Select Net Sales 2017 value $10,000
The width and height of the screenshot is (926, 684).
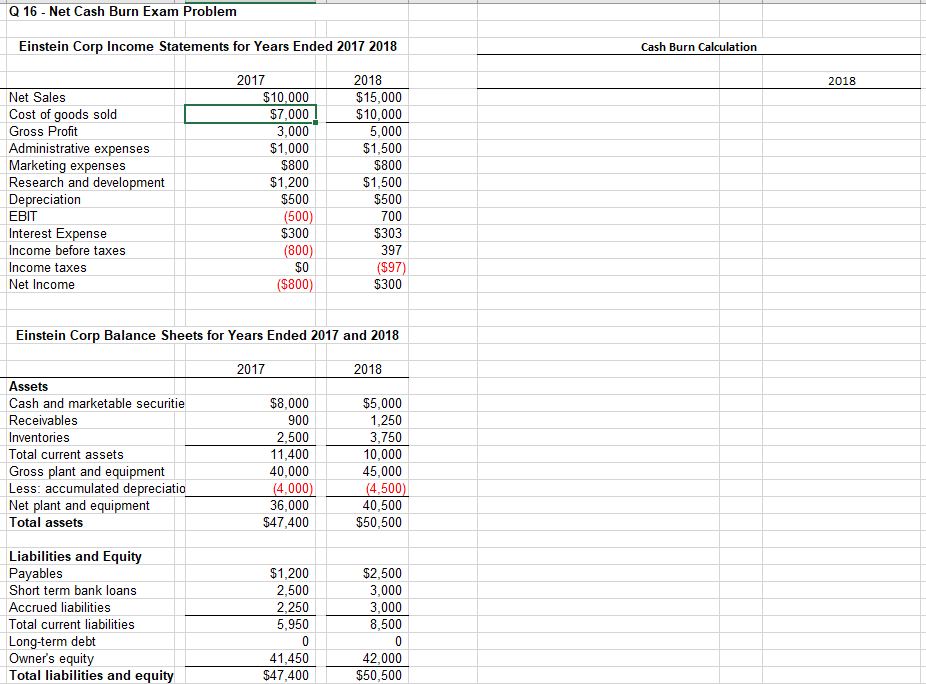click(x=286, y=97)
